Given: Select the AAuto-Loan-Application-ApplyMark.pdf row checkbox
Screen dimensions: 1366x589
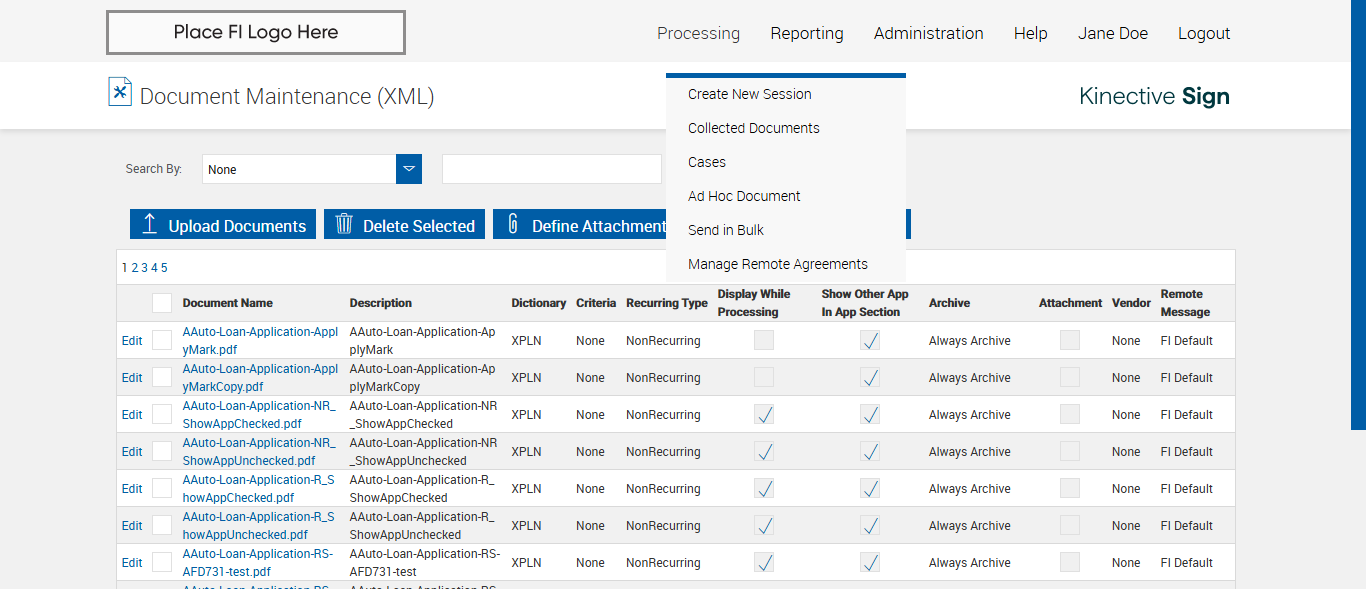Looking at the screenshot, I should pyautogui.click(x=162, y=341).
